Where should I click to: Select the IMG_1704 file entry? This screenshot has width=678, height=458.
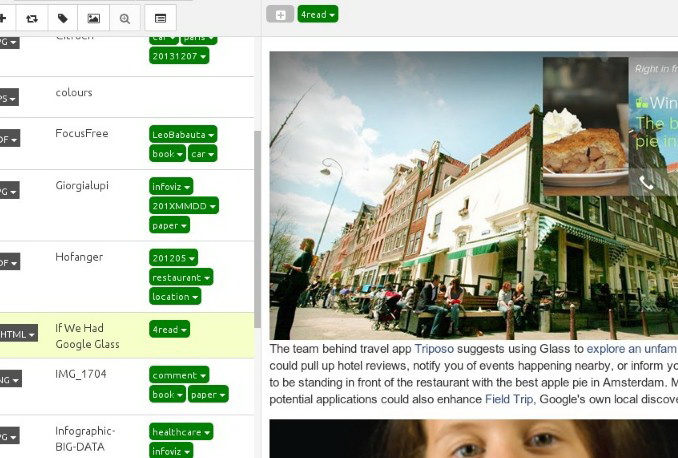click(81, 374)
